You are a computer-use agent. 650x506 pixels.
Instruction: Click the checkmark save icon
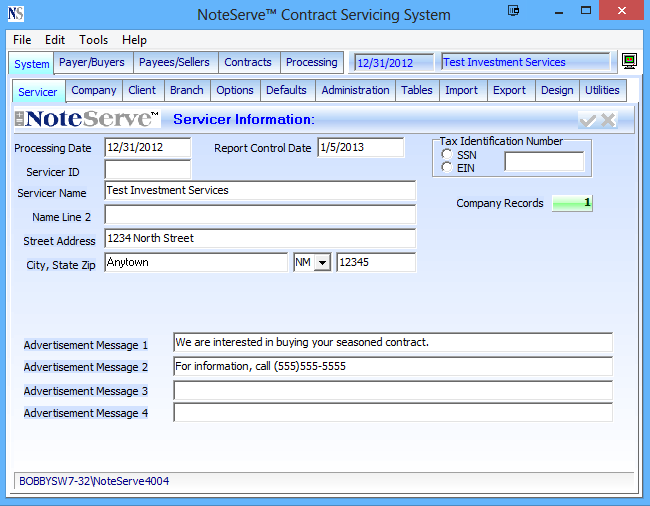tap(588, 120)
